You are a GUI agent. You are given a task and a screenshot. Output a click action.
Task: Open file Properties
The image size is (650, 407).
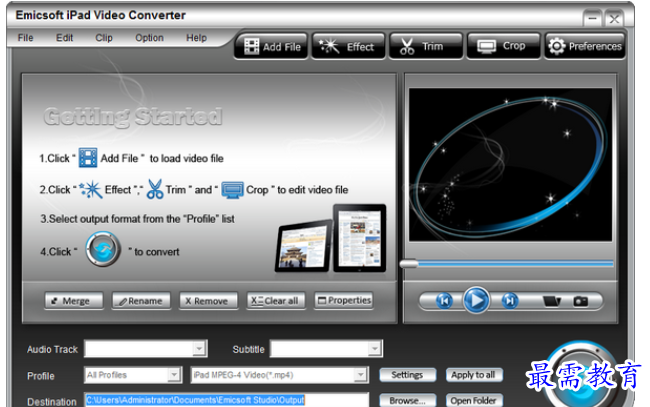point(344,300)
